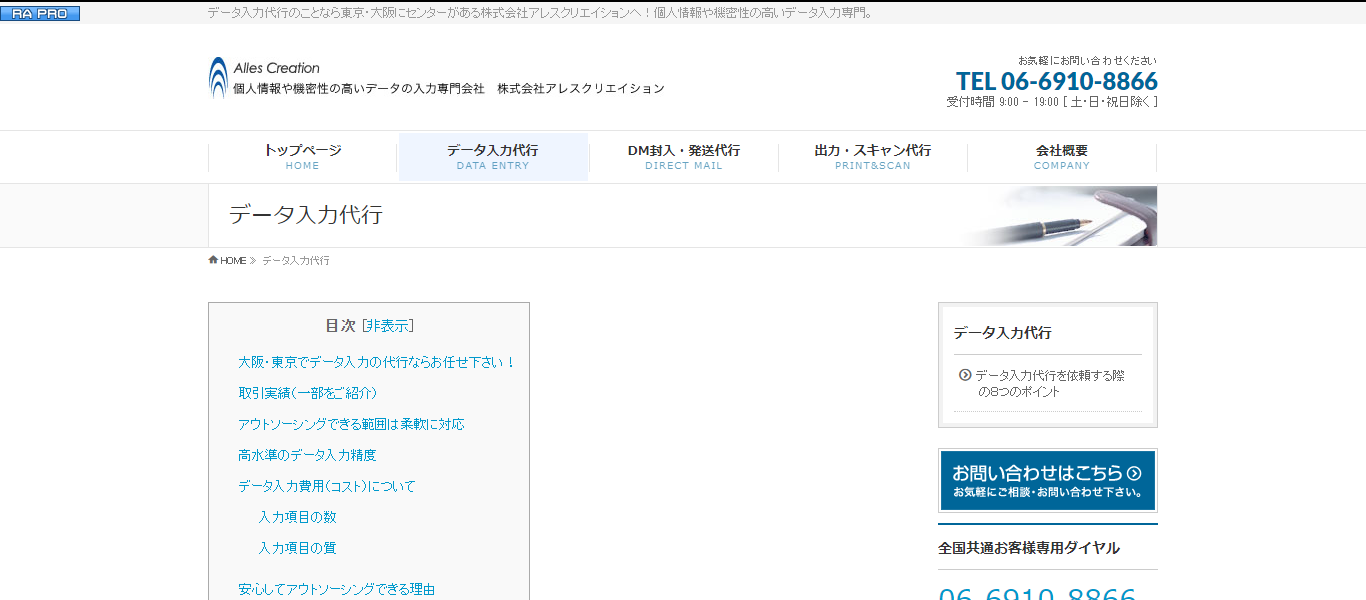Click the お問い合わせはこちら banner button
1366x600 pixels.
[x=1047, y=480]
